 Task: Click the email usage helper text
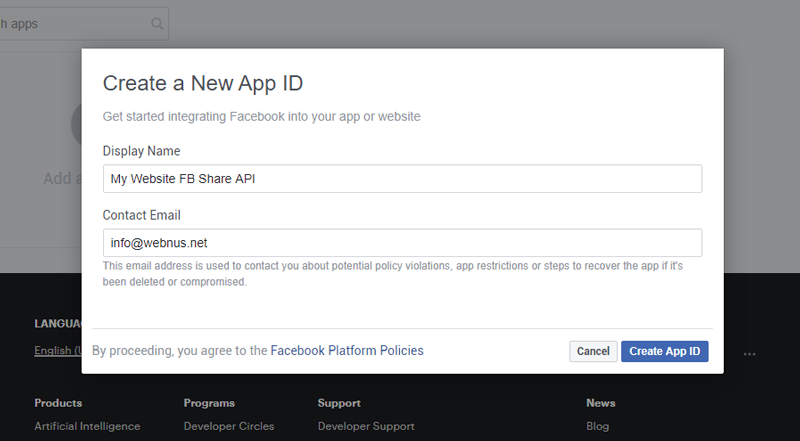coord(392,274)
